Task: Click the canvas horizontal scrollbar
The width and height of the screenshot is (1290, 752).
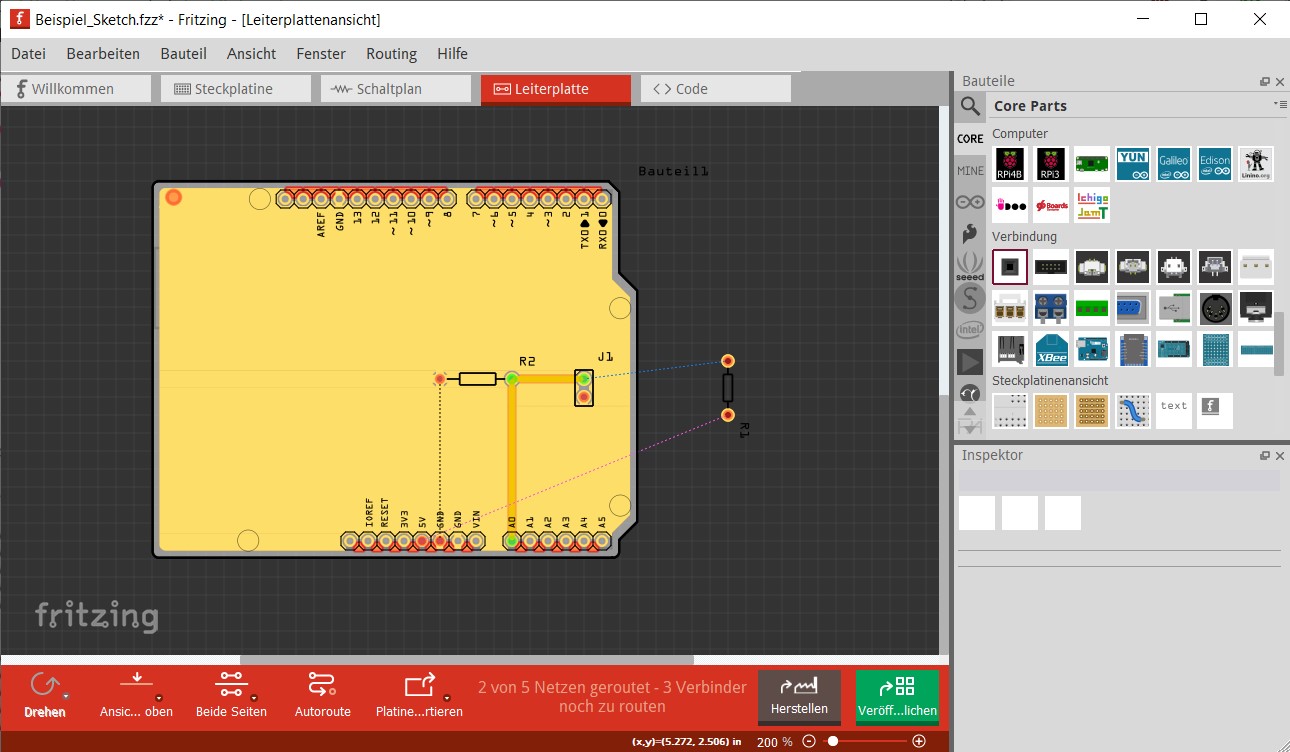Action: tap(466, 660)
